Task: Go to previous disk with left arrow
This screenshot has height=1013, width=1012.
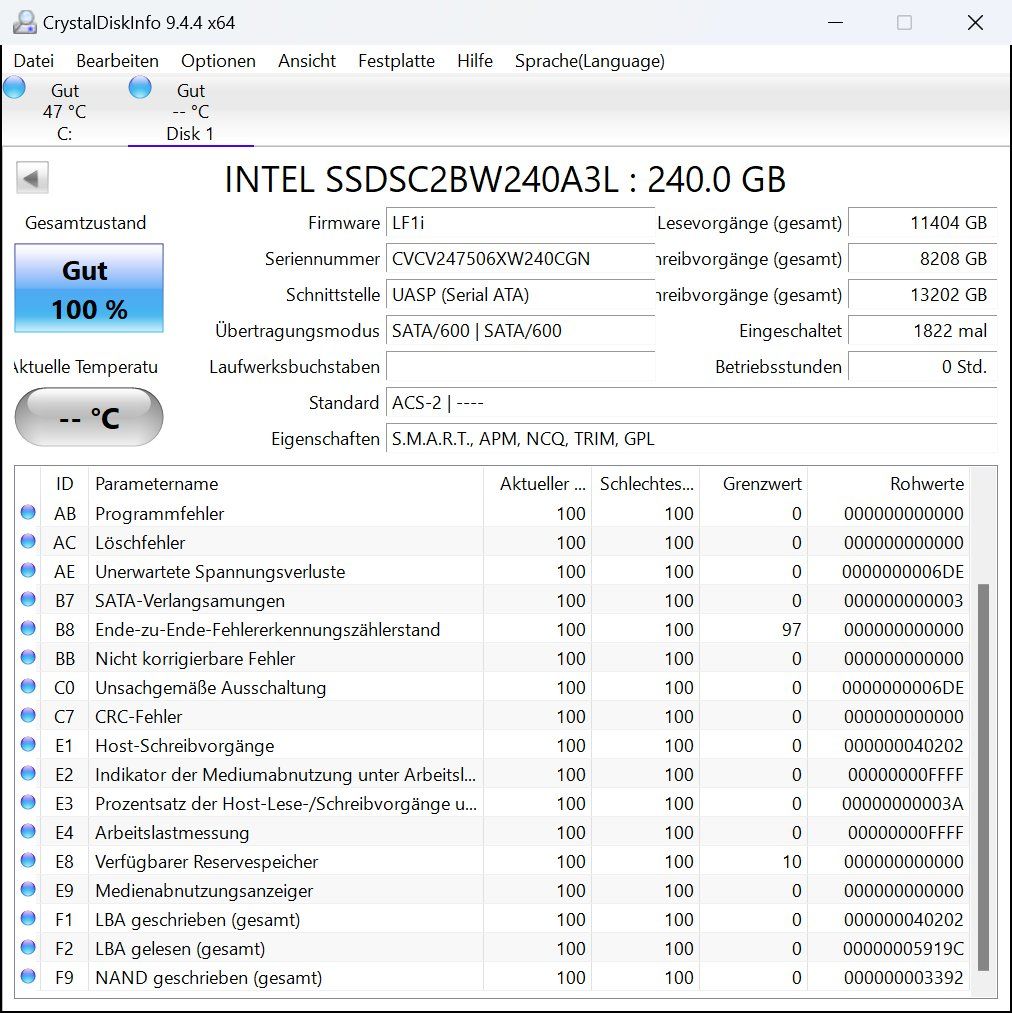Action: [32, 178]
